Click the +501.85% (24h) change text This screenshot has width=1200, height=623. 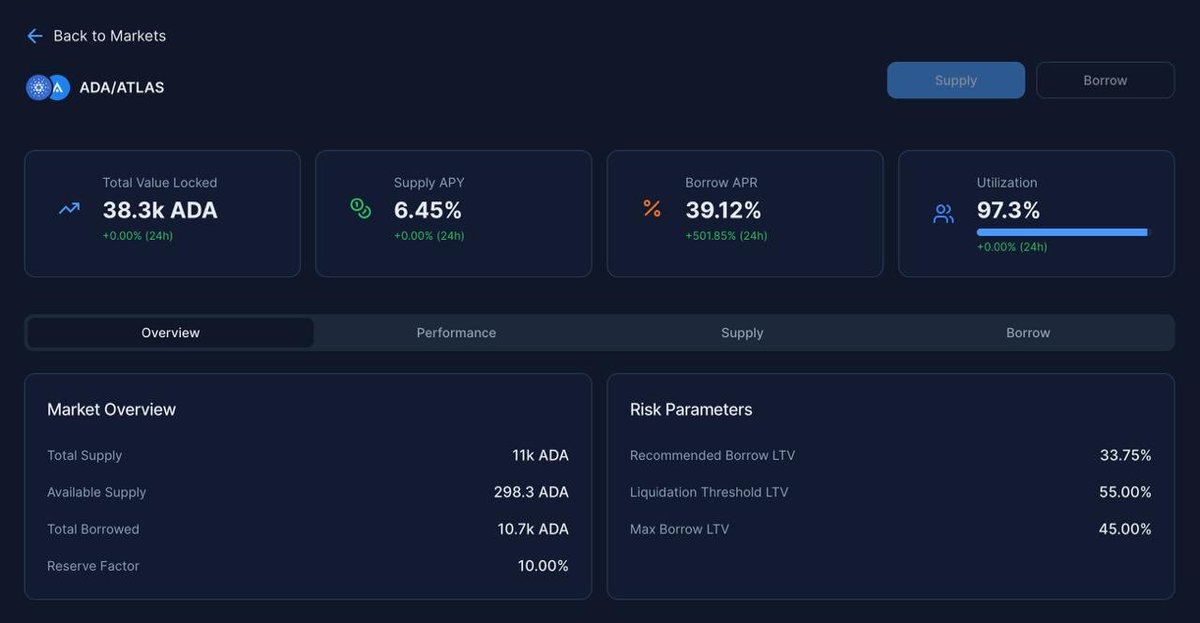(x=726, y=236)
